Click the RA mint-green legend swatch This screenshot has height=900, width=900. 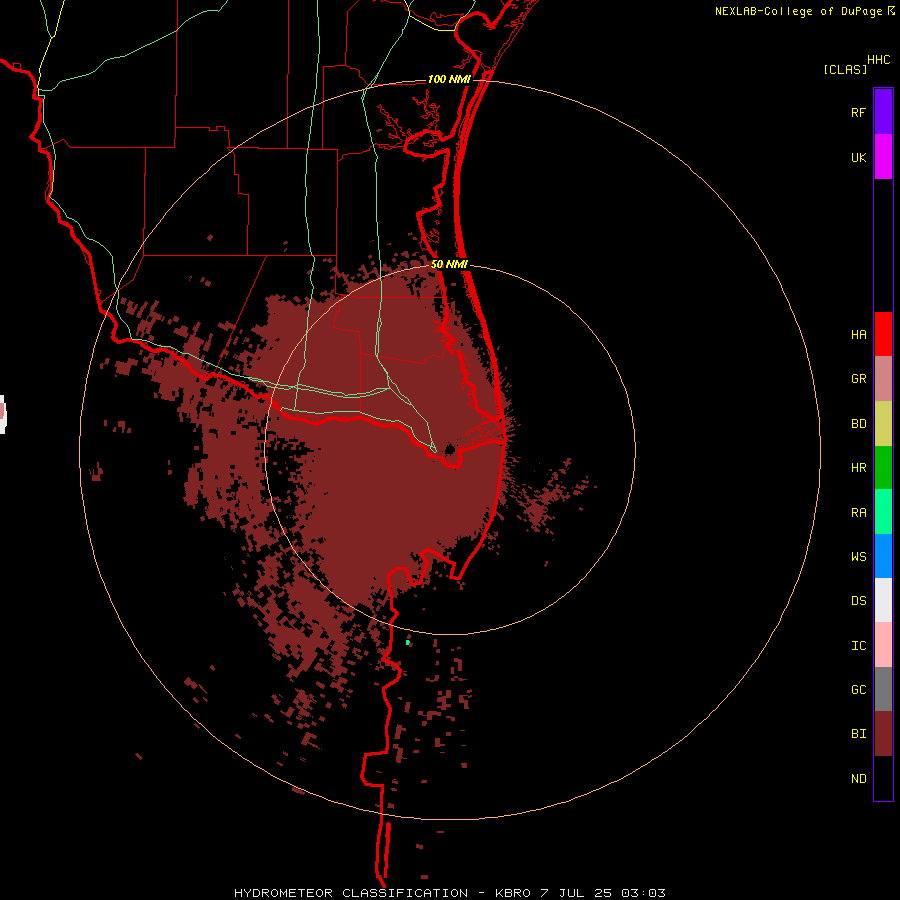(x=883, y=512)
